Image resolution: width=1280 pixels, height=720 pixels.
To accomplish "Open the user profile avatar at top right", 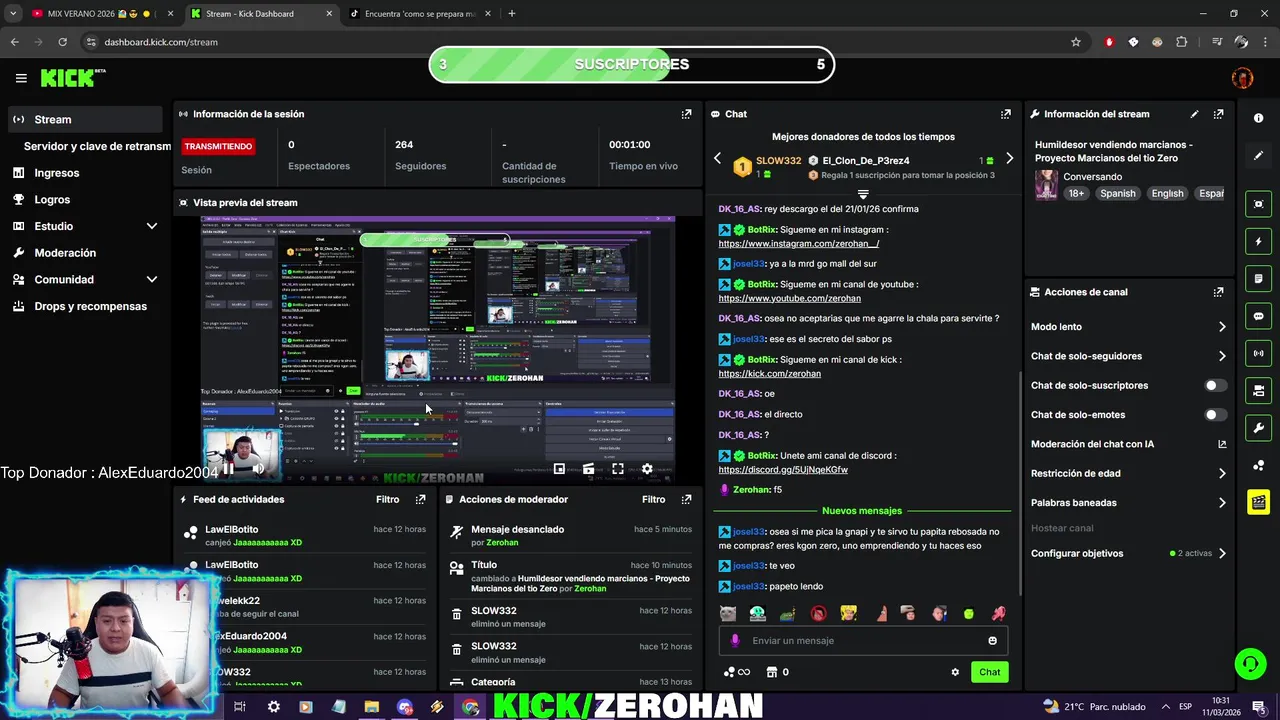I will [1242, 78].
